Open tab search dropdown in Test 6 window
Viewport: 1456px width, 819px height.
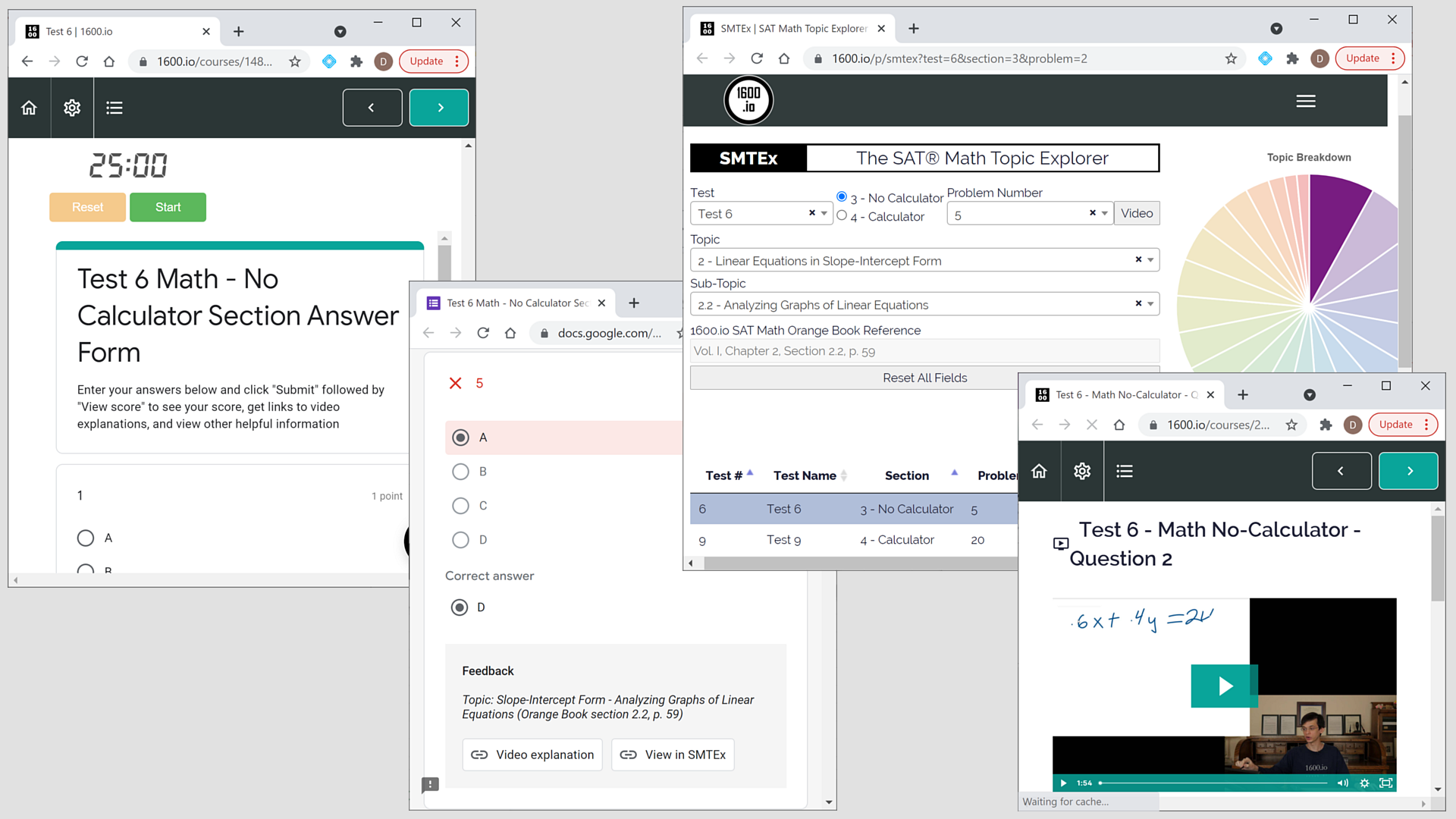[340, 31]
